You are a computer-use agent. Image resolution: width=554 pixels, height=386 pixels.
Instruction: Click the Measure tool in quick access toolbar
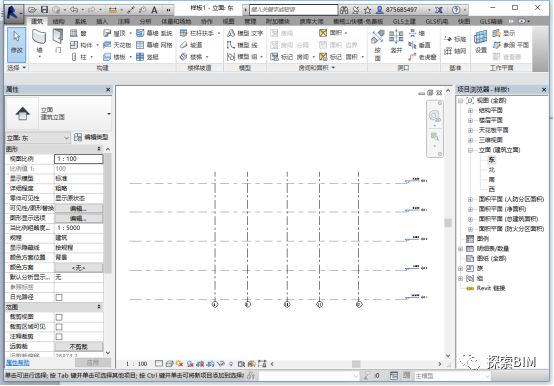[112, 10]
